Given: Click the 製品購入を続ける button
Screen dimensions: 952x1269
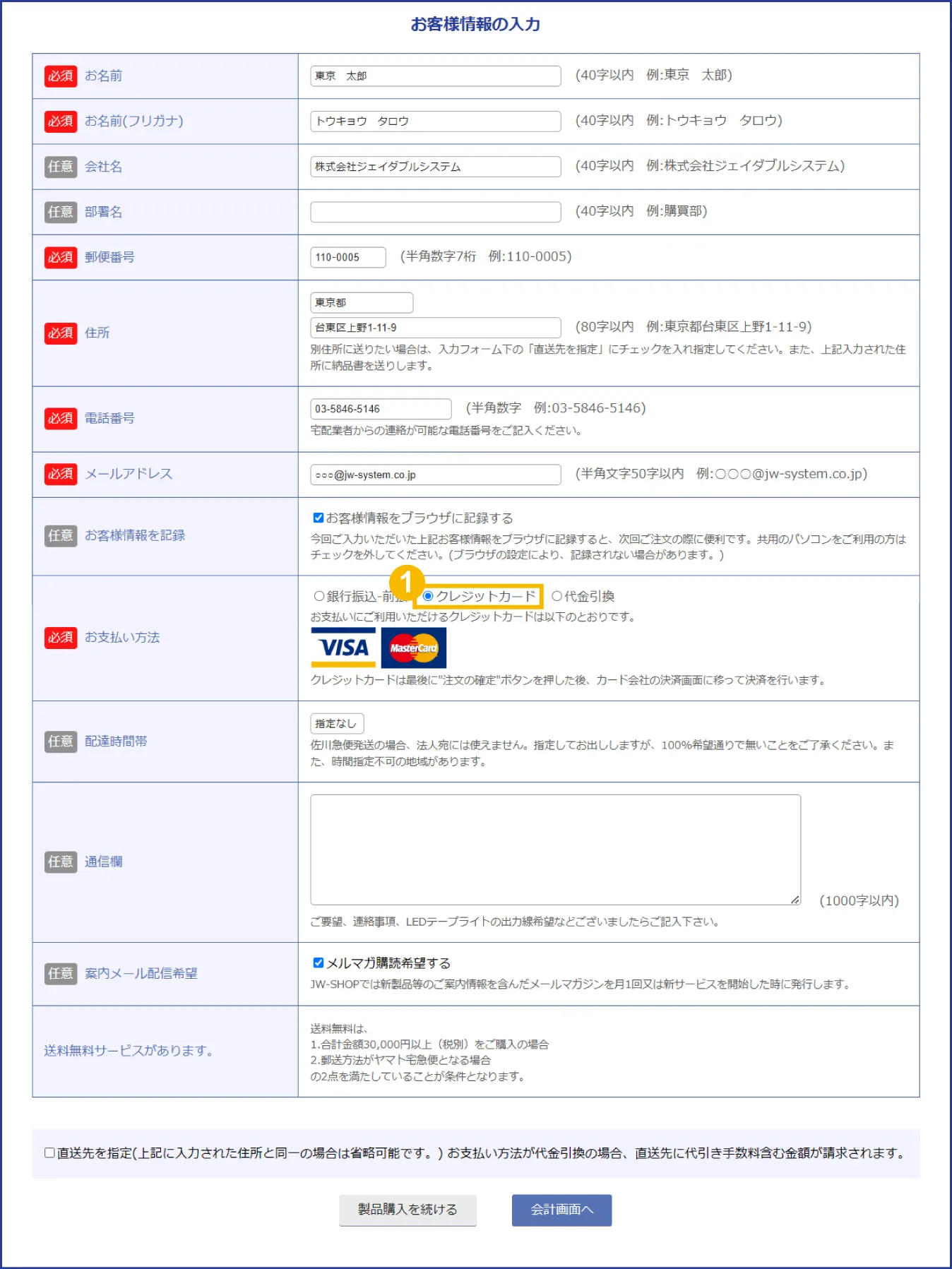Looking at the screenshot, I should coord(407,1210).
